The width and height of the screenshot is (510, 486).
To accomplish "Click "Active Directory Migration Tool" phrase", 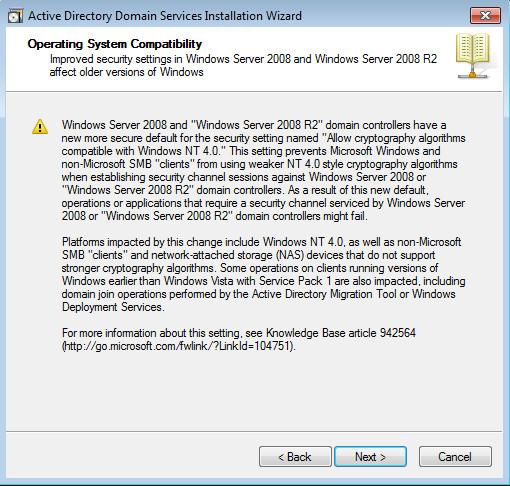I will pyautogui.click(x=324, y=294).
